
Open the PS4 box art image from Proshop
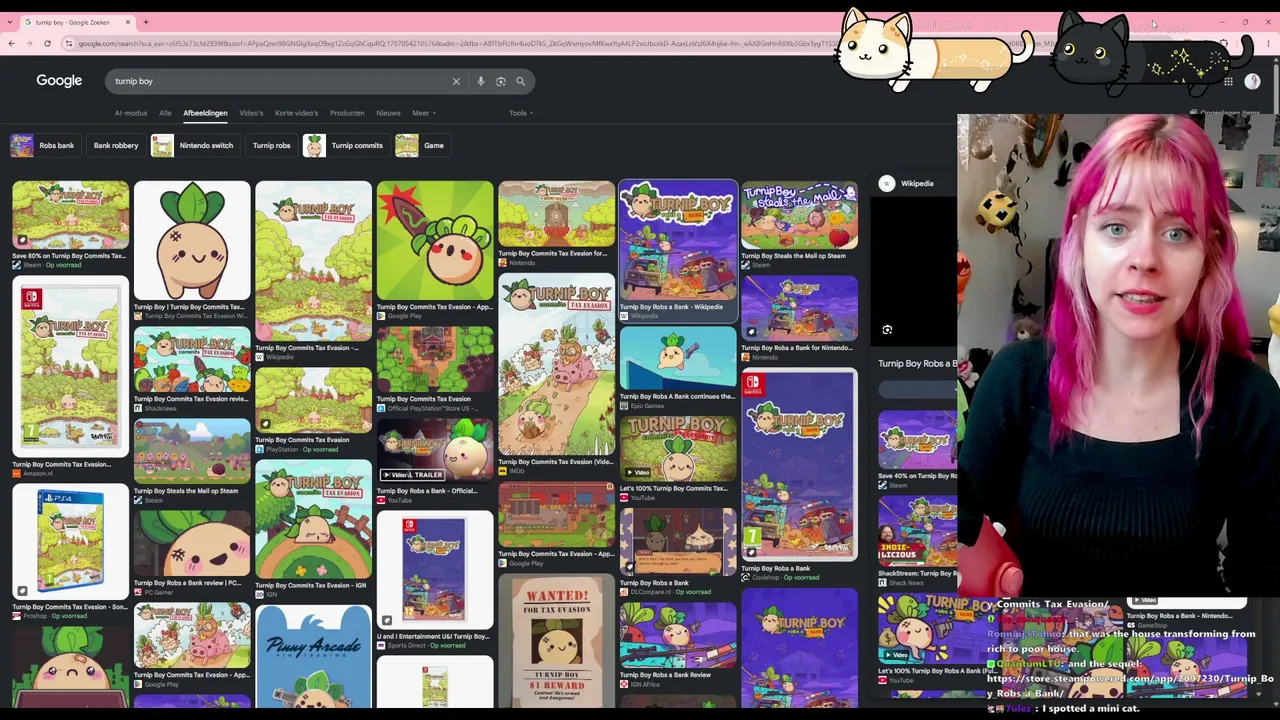click(70, 543)
